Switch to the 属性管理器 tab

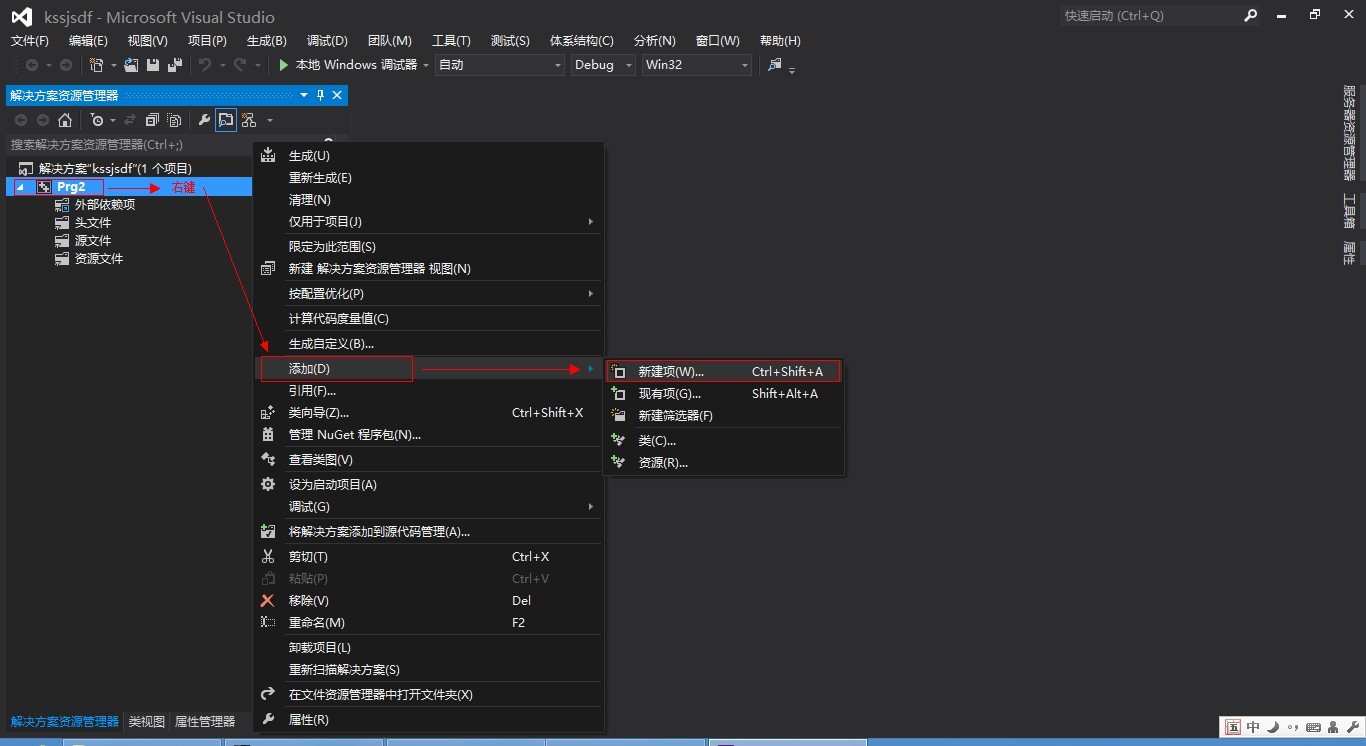tap(205, 722)
